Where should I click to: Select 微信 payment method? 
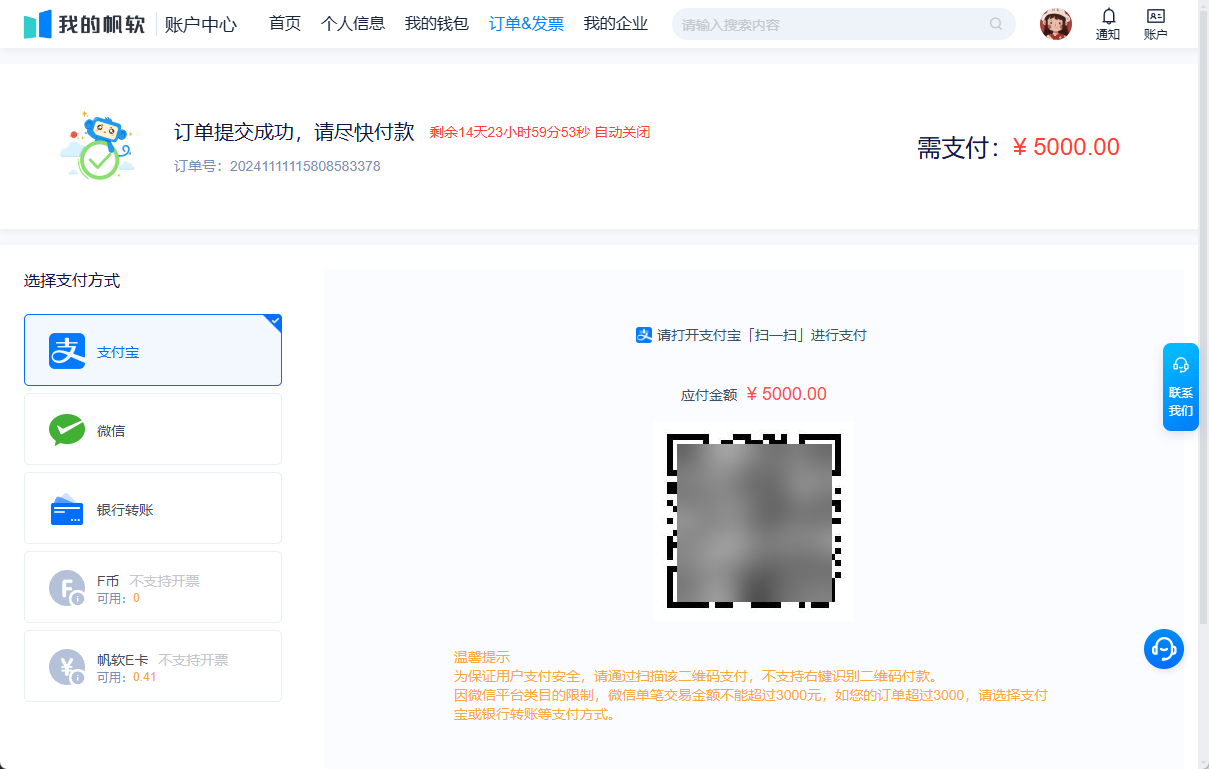tap(153, 429)
